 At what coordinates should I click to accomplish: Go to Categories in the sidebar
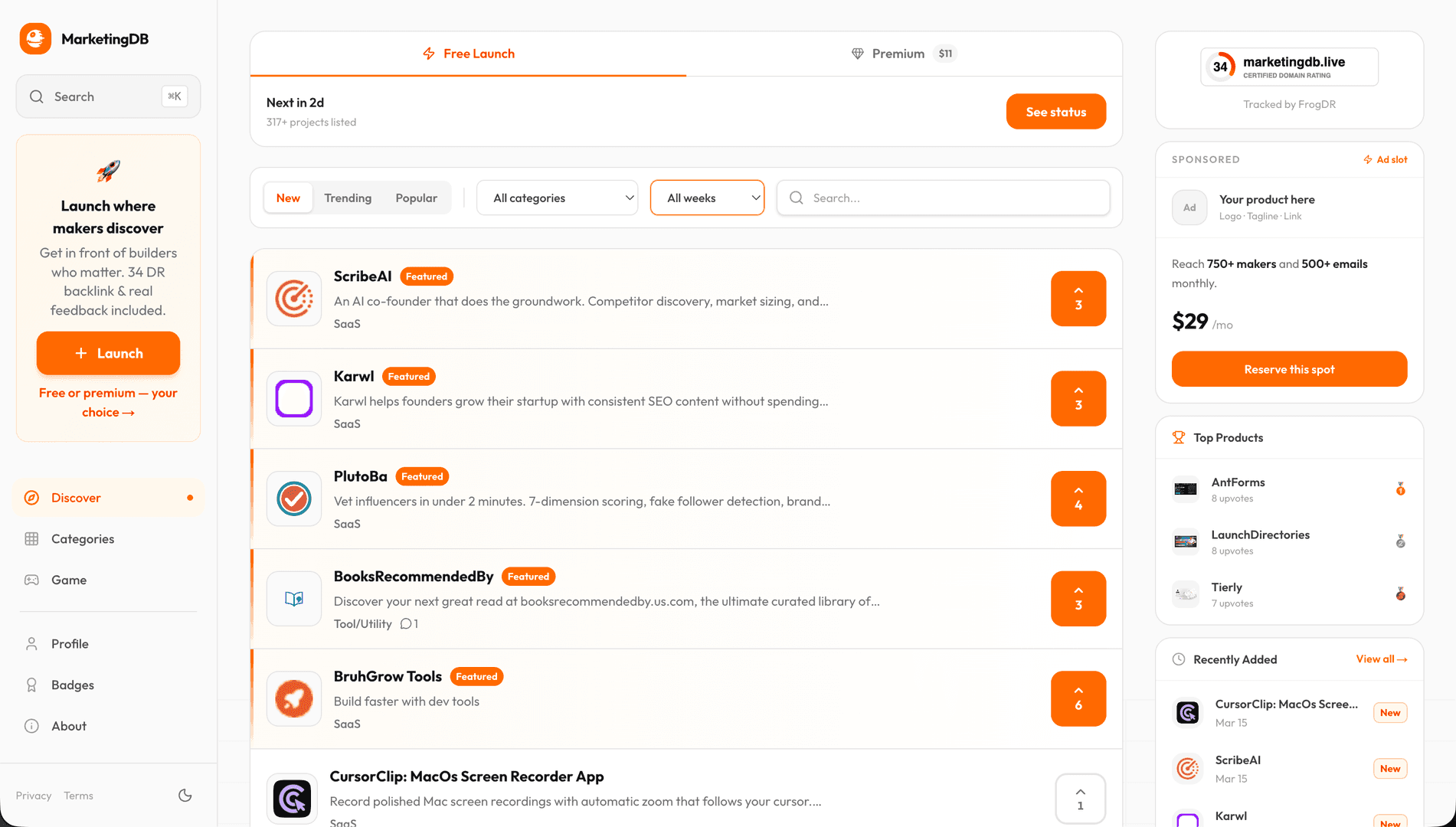coord(83,539)
